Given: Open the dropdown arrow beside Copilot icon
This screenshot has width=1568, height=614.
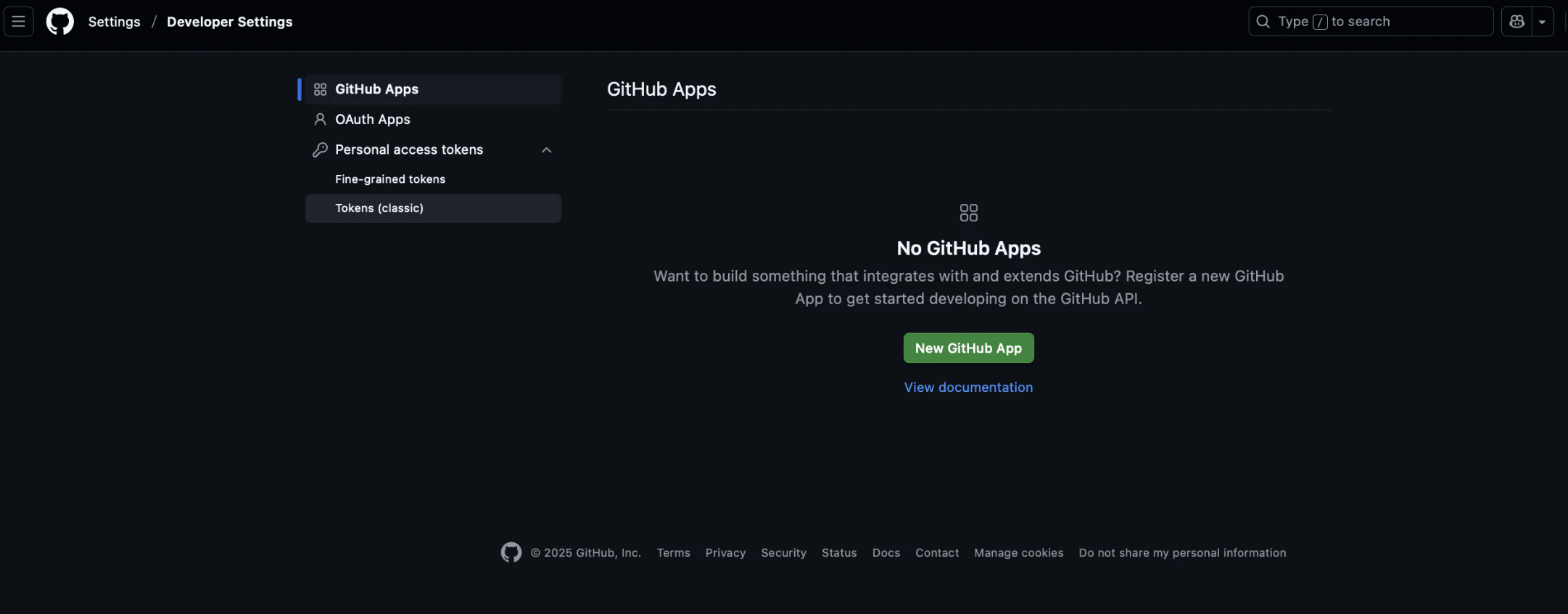Looking at the screenshot, I should 1542,22.
